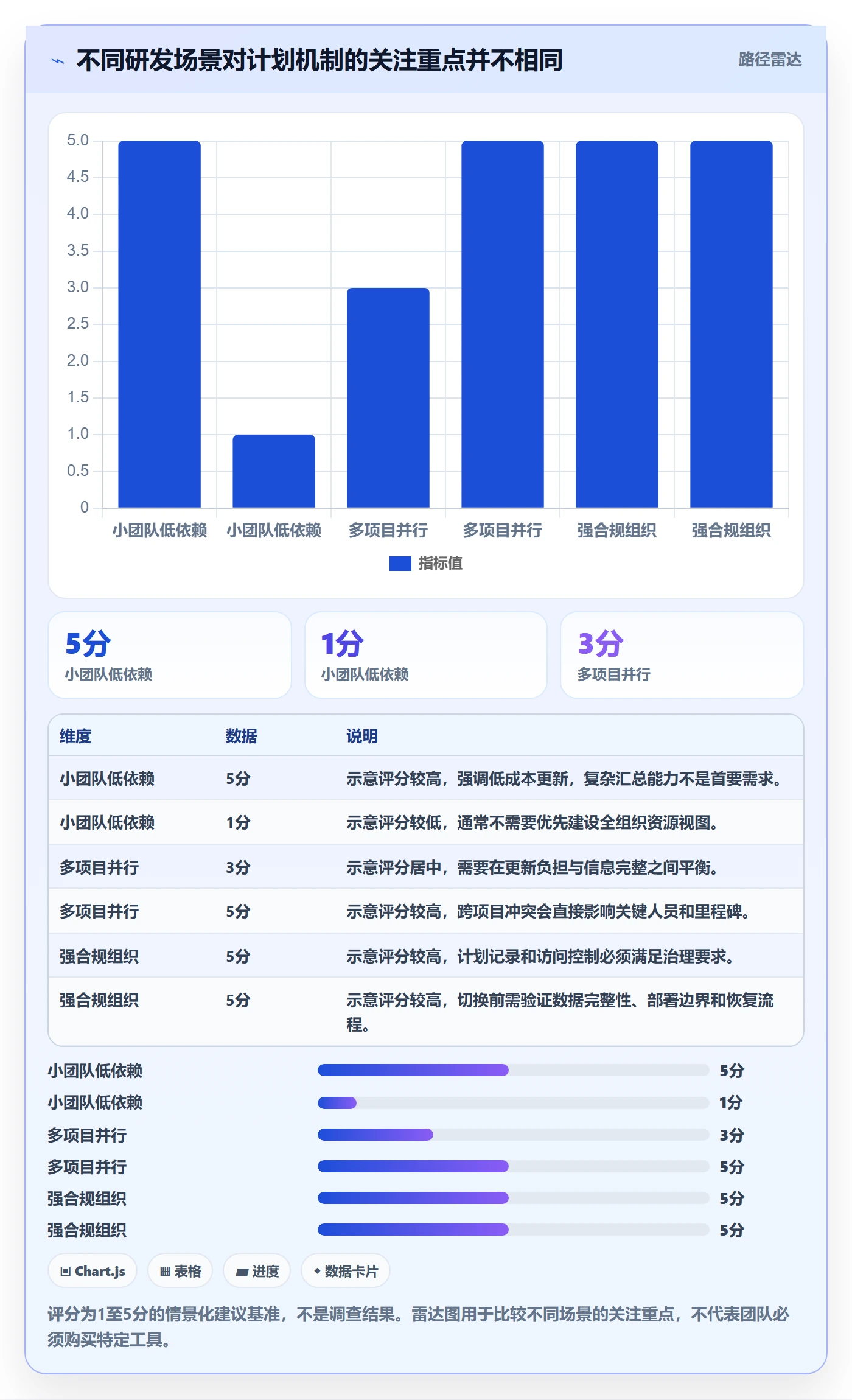This screenshot has width=852, height=1400.
Task: Click the progress bar showing 1分
Action: (513, 1102)
